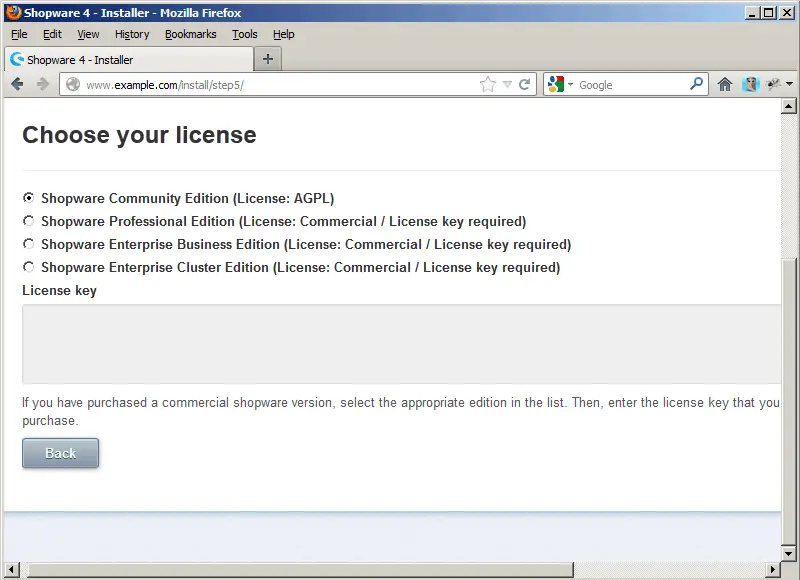The image size is (800, 580).
Task: Bookmark this page with the star icon
Action: coord(488,84)
